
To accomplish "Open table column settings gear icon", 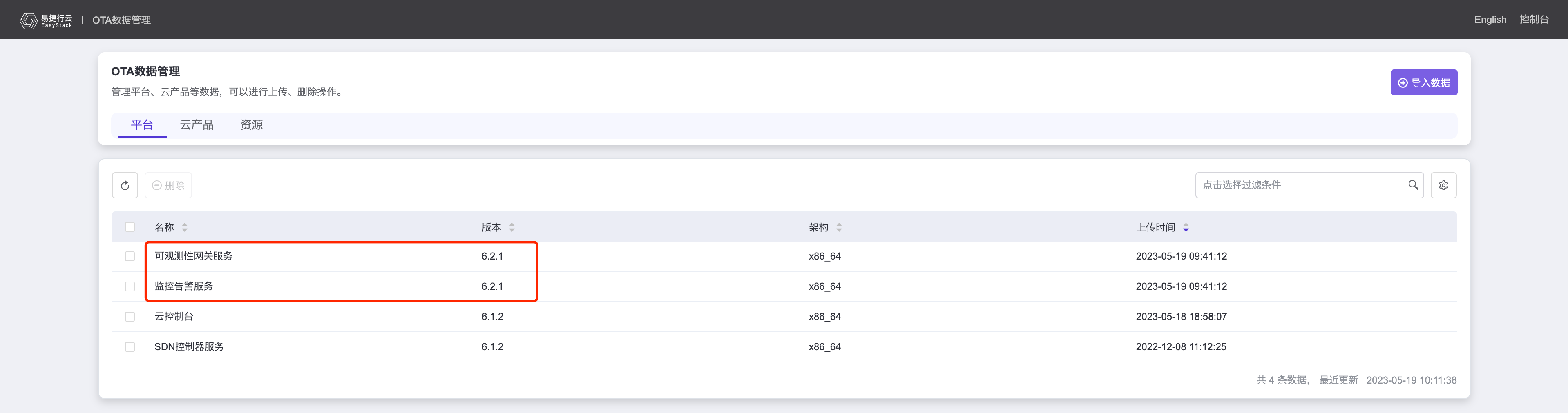I will coord(1443,186).
